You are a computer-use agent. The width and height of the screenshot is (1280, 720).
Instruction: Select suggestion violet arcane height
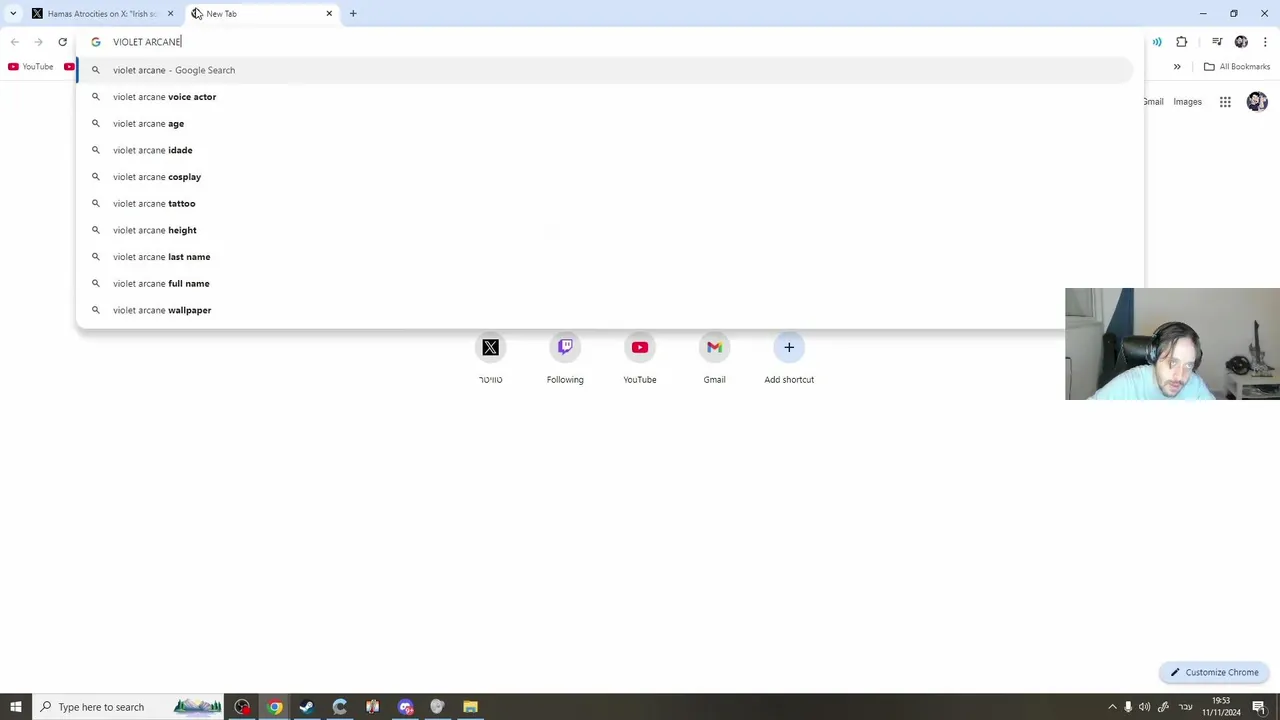pos(605,230)
